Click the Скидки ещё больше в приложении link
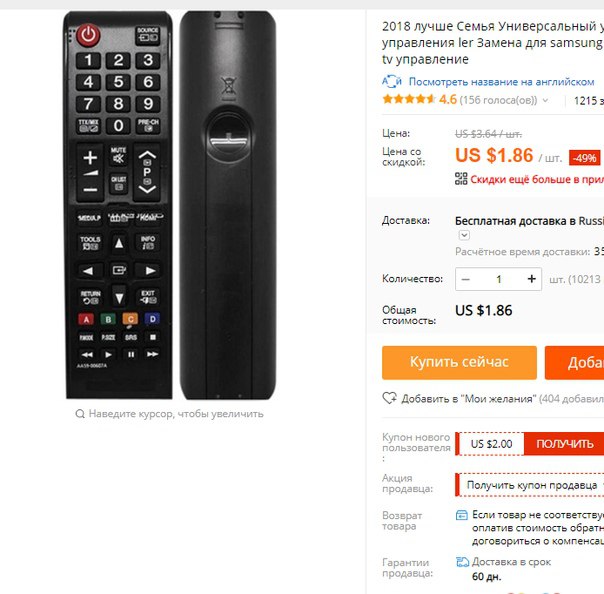This screenshot has width=604, height=594. (x=537, y=179)
